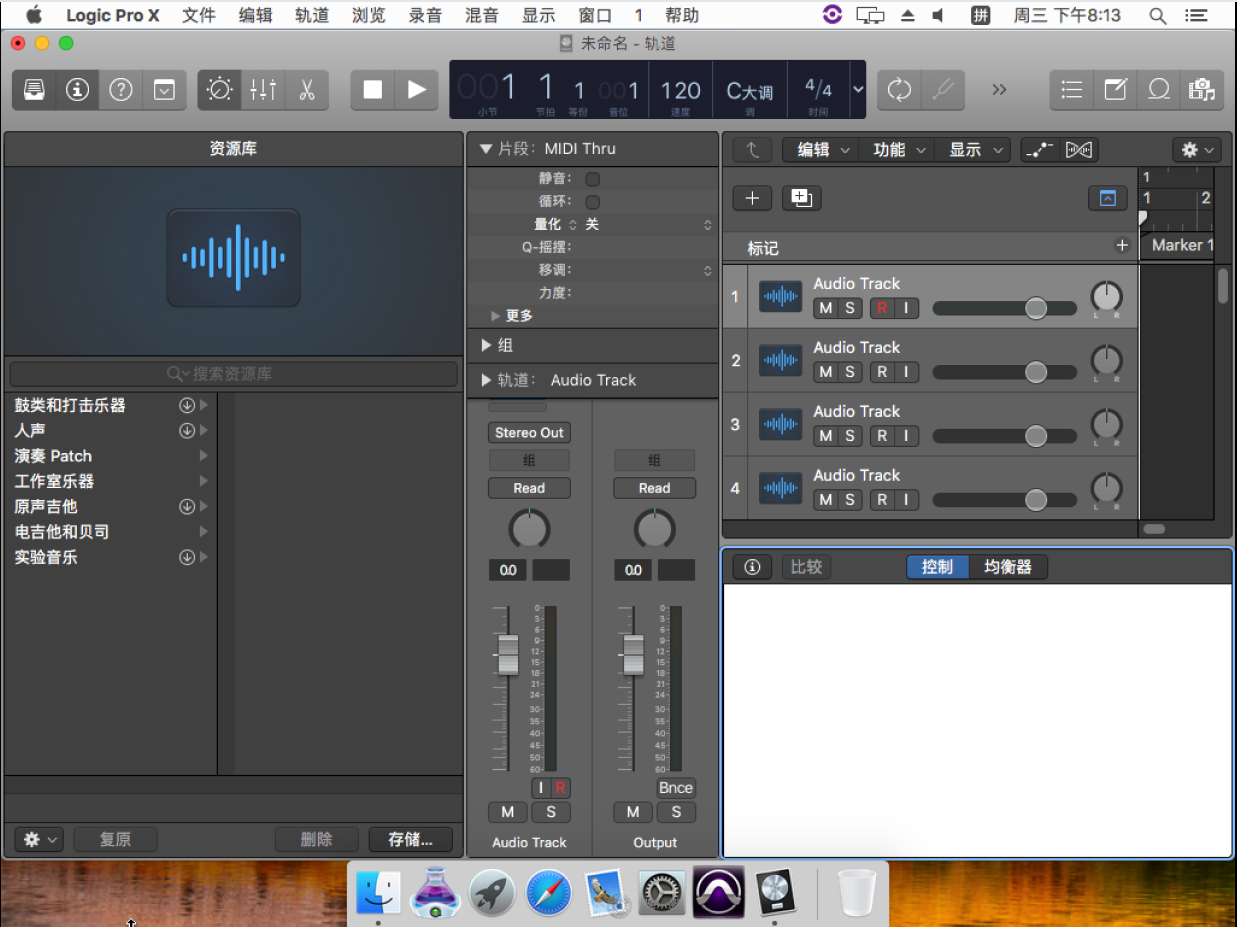
Task: Enable the 循环 checkbox in region inspector
Action: 592,202
